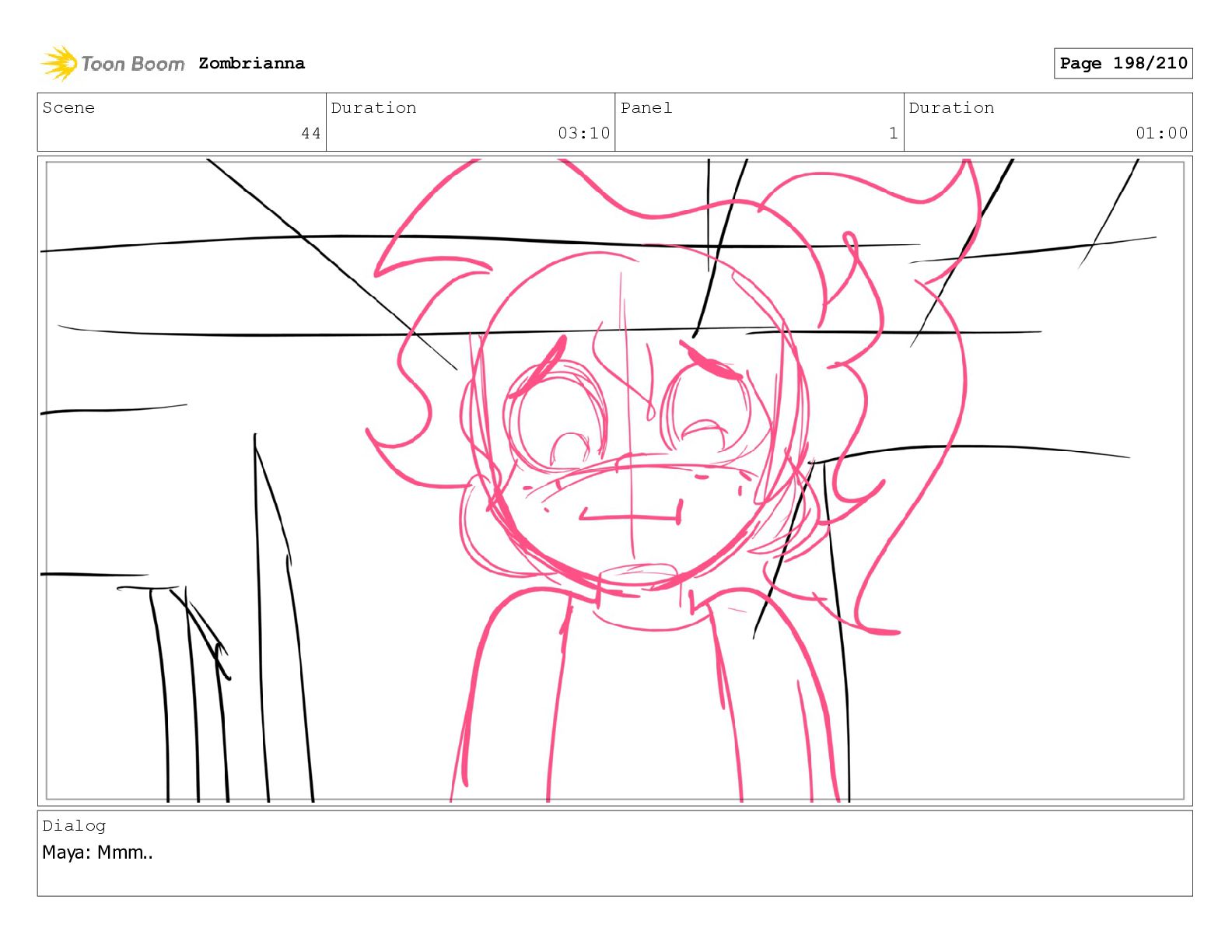Select the Panel label text
1232x952 pixels.
click(646, 107)
